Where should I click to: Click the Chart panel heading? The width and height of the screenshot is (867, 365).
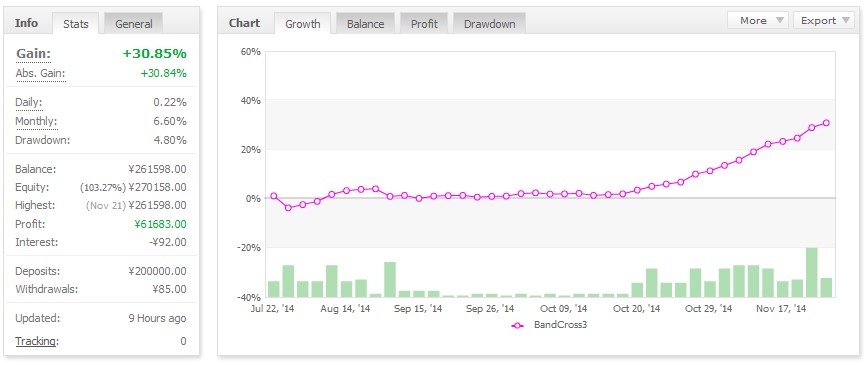click(x=244, y=23)
